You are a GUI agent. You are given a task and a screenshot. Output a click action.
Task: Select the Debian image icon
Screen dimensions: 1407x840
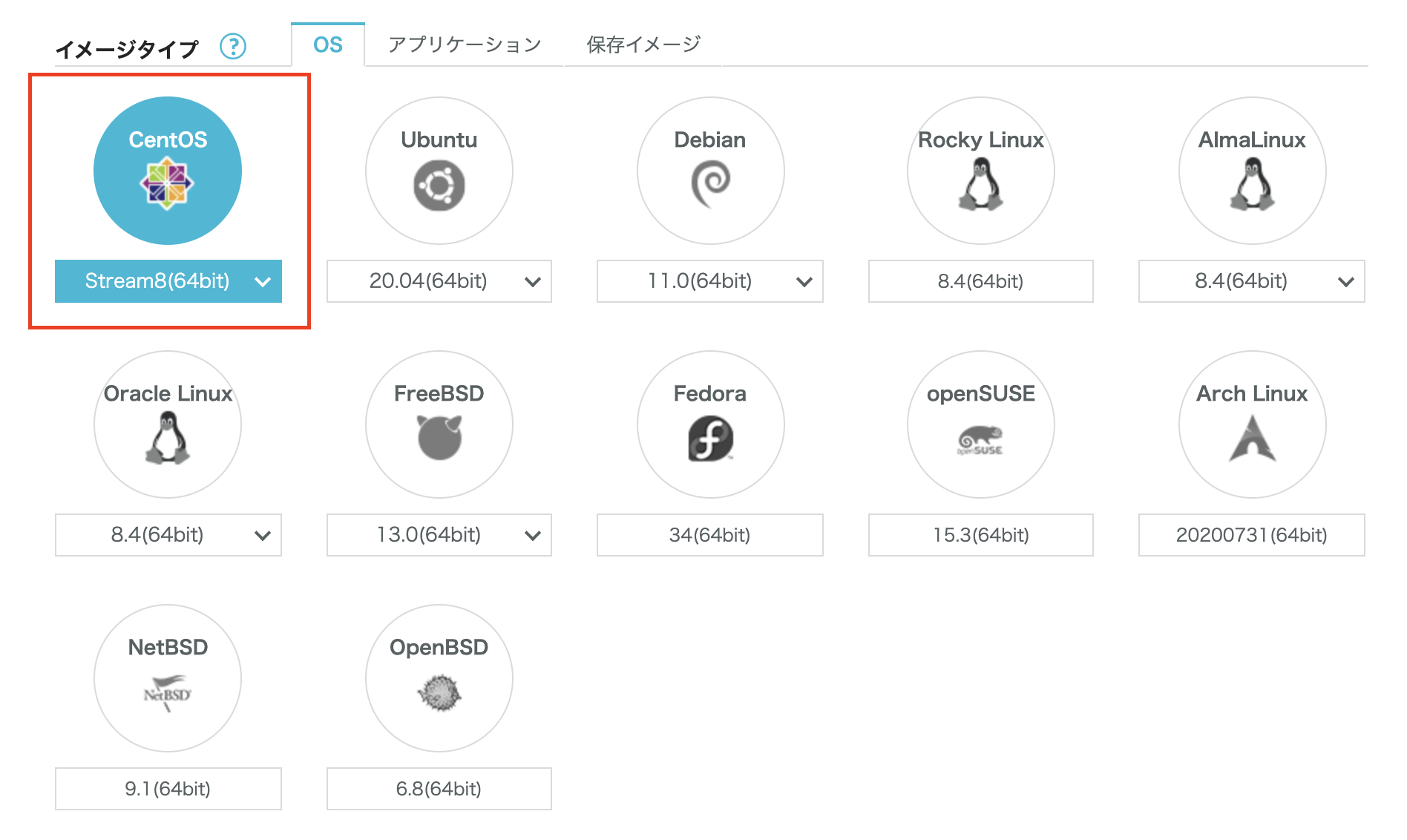click(x=710, y=170)
